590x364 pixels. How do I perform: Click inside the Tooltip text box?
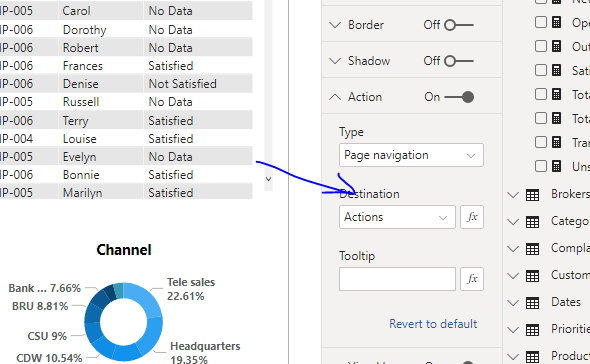(x=397, y=279)
